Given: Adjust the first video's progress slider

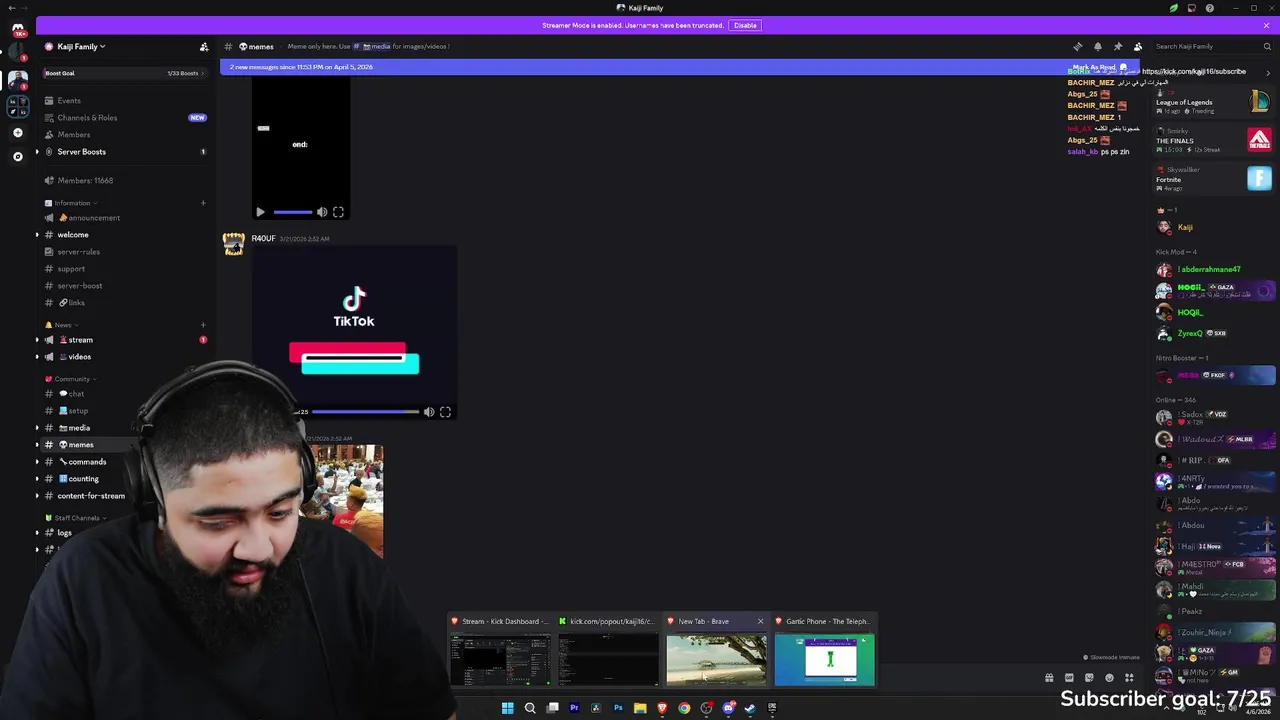Looking at the screenshot, I should click(x=292, y=212).
